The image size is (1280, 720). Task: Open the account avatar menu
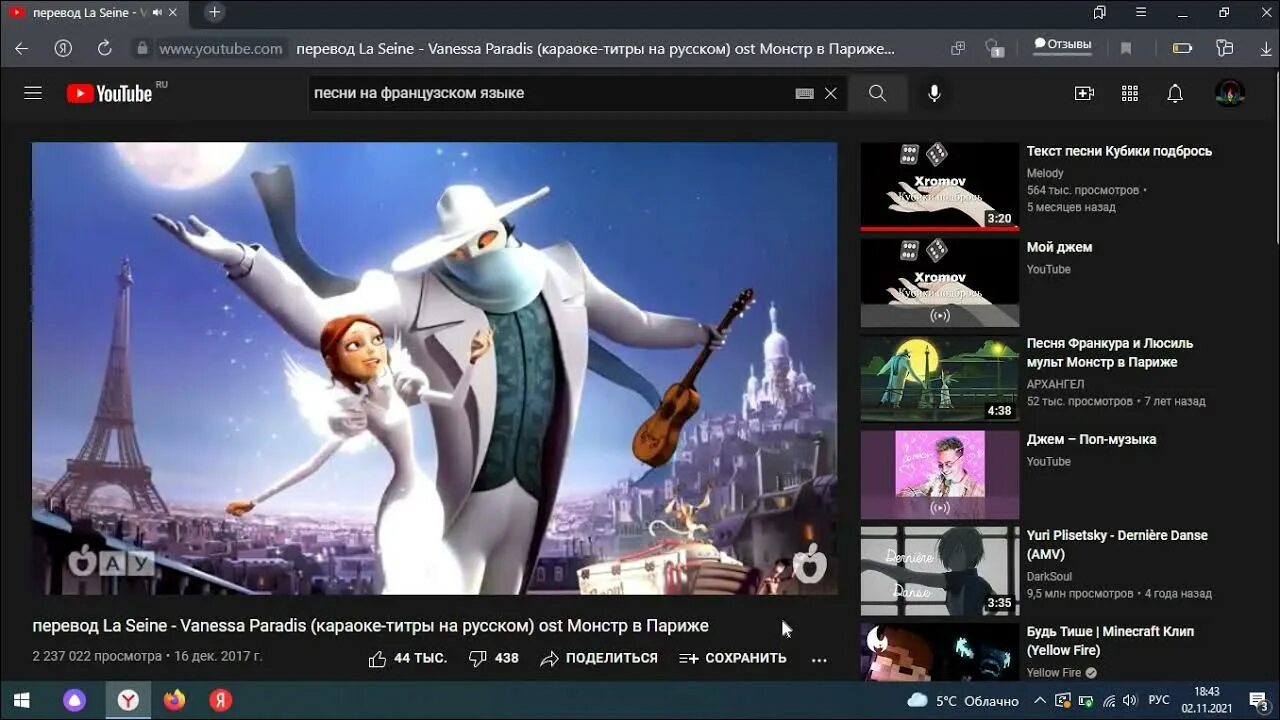point(1230,93)
